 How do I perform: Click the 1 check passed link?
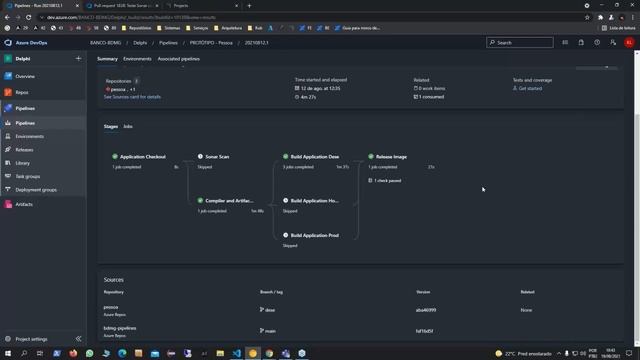coord(387,180)
